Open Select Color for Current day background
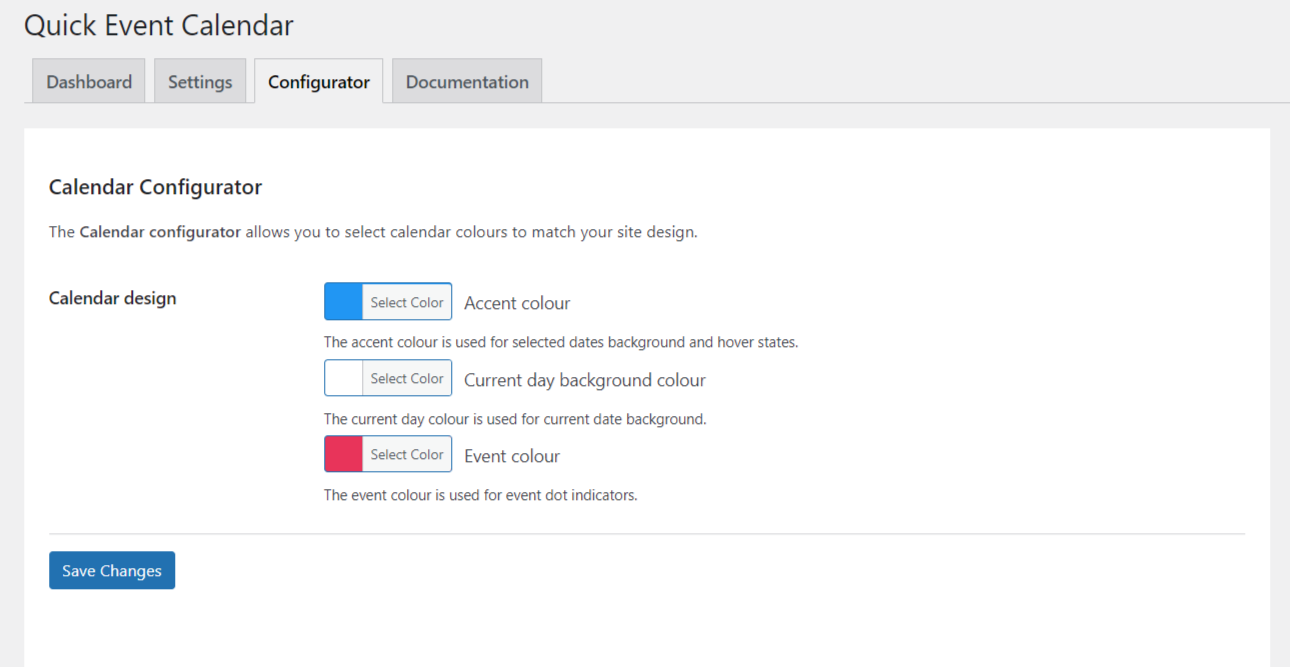This screenshot has width=1290, height=667. pyautogui.click(x=407, y=378)
